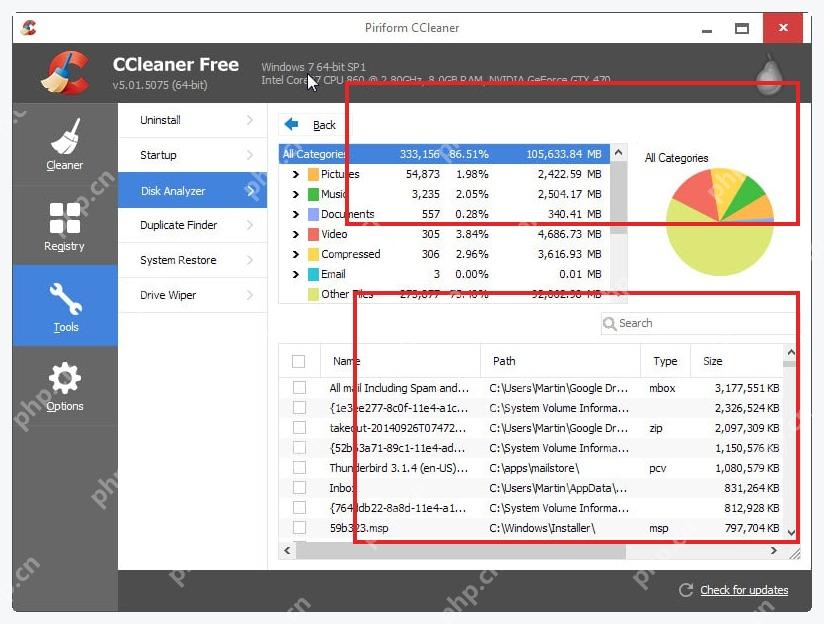824x624 pixels.
Task: Open the Registry section in sidebar
Action: coord(64,226)
